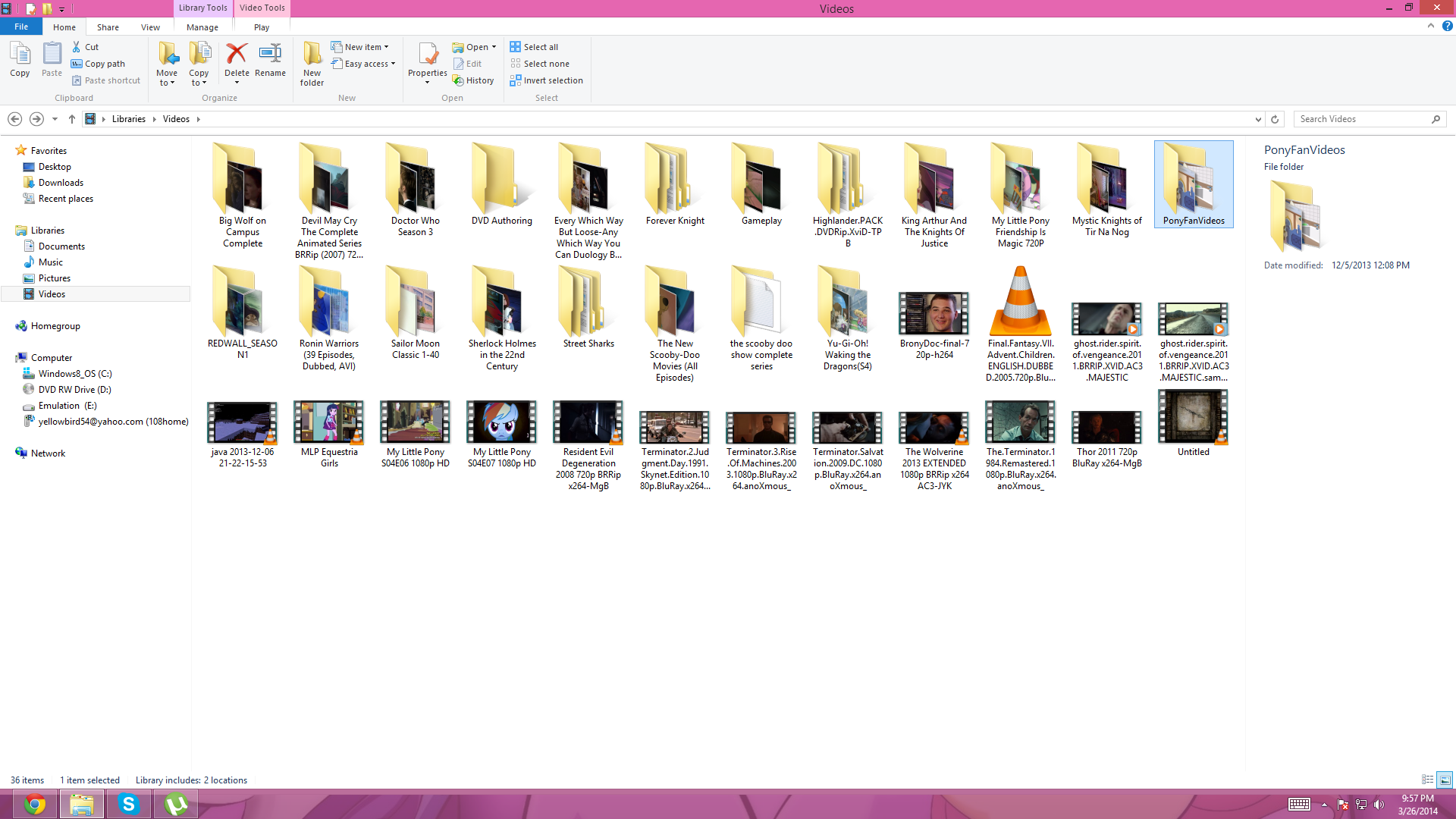Go back with the Back arrow
This screenshot has height=819, width=1456.
point(14,119)
